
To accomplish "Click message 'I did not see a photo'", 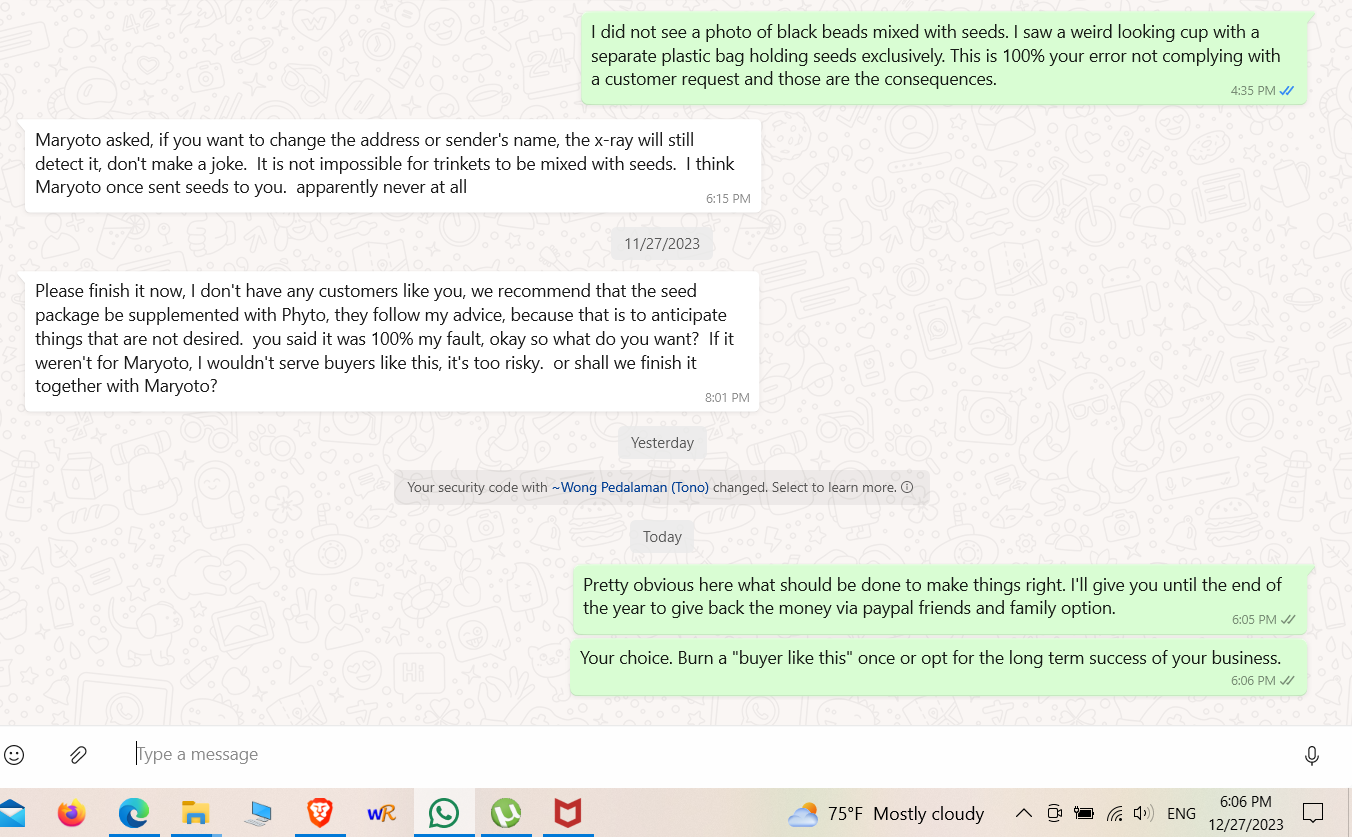I will [943, 58].
